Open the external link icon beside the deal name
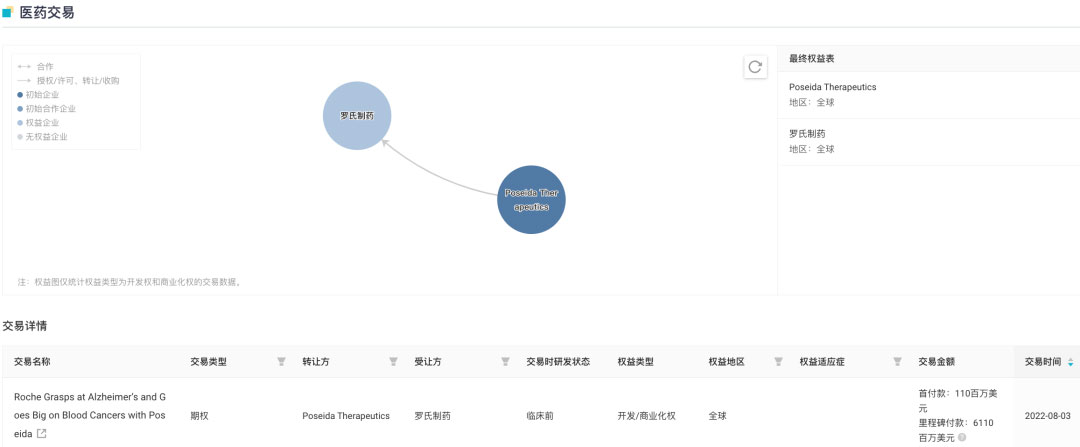Screen dimensions: 1080x447 (42, 434)
